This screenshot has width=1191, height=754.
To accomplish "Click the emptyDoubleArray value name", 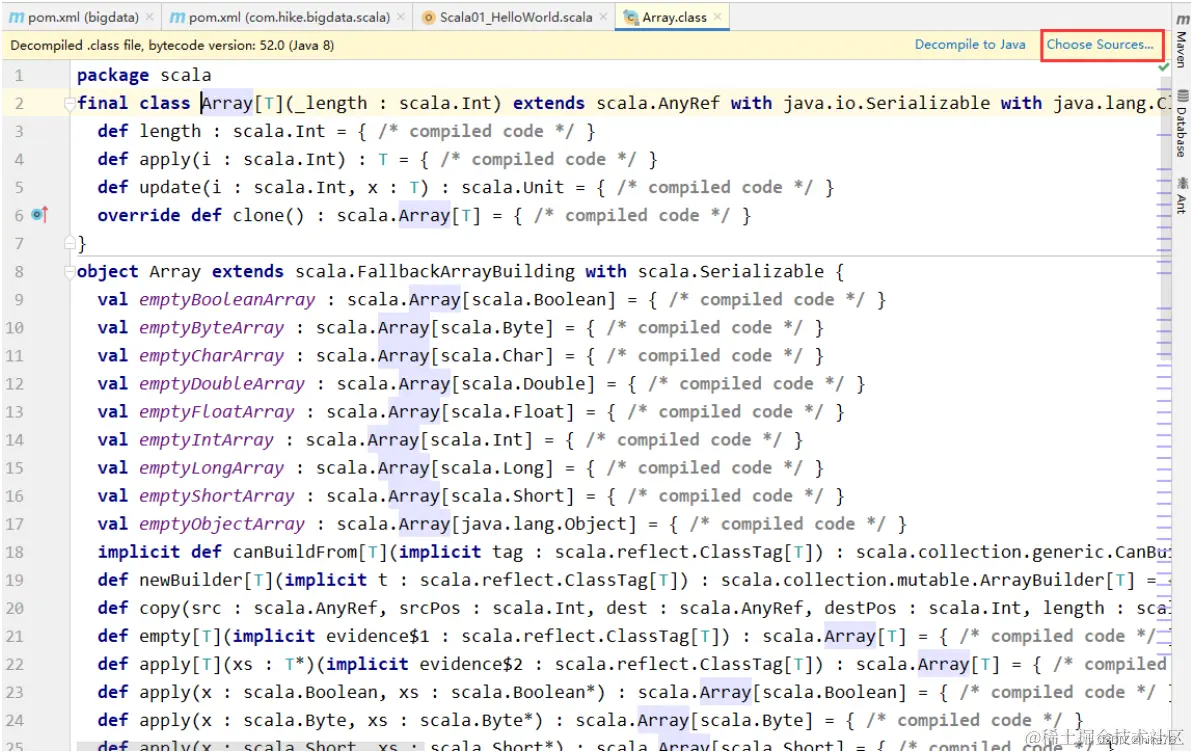I will (x=222, y=384).
